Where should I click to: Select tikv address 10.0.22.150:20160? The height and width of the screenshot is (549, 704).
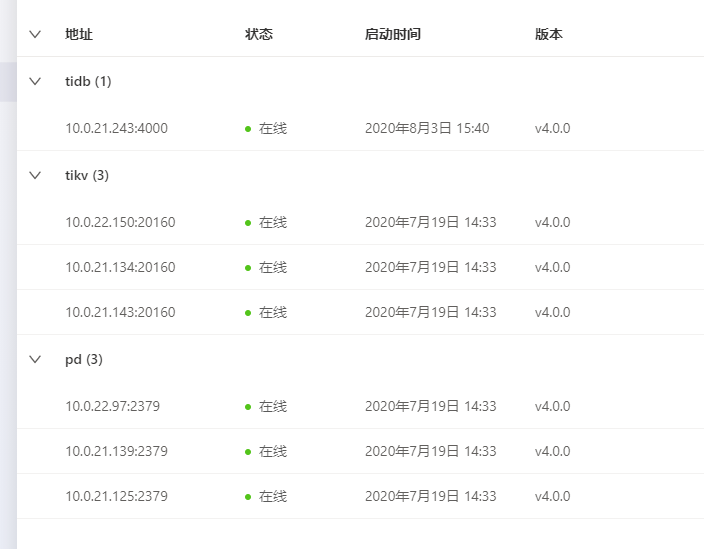coord(120,222)
